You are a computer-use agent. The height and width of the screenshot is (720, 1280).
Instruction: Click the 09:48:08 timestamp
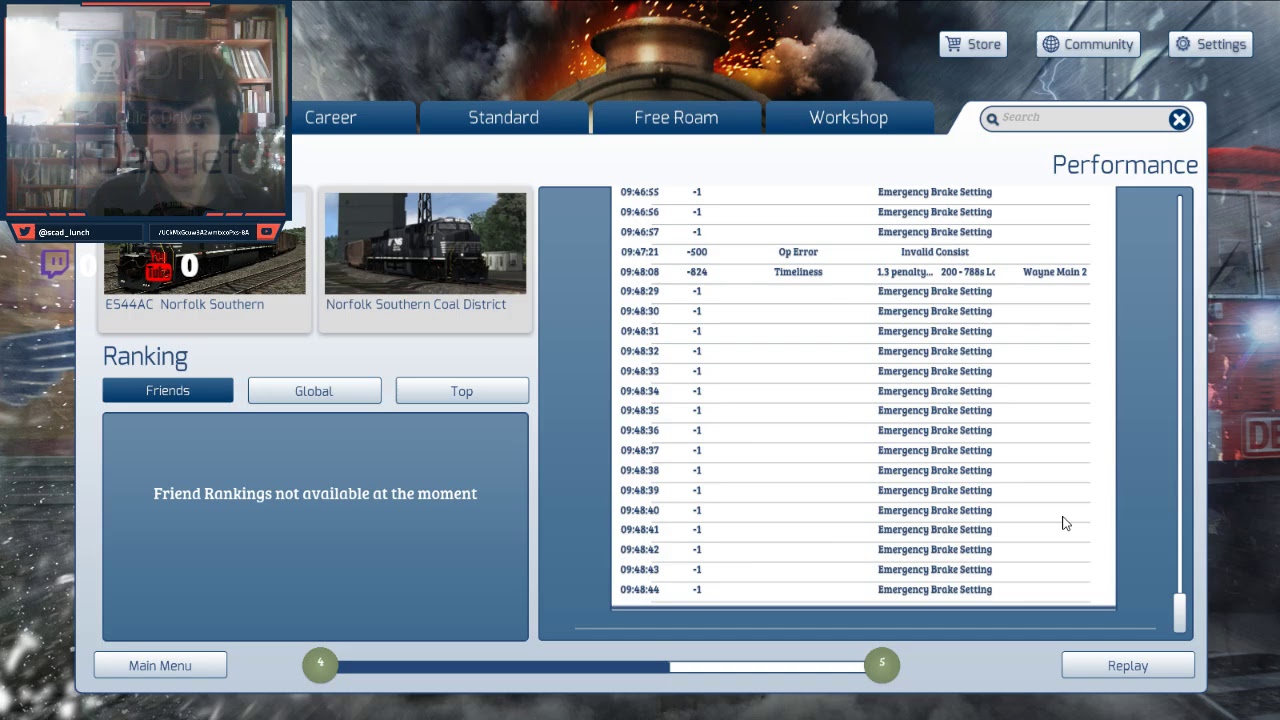639,272
